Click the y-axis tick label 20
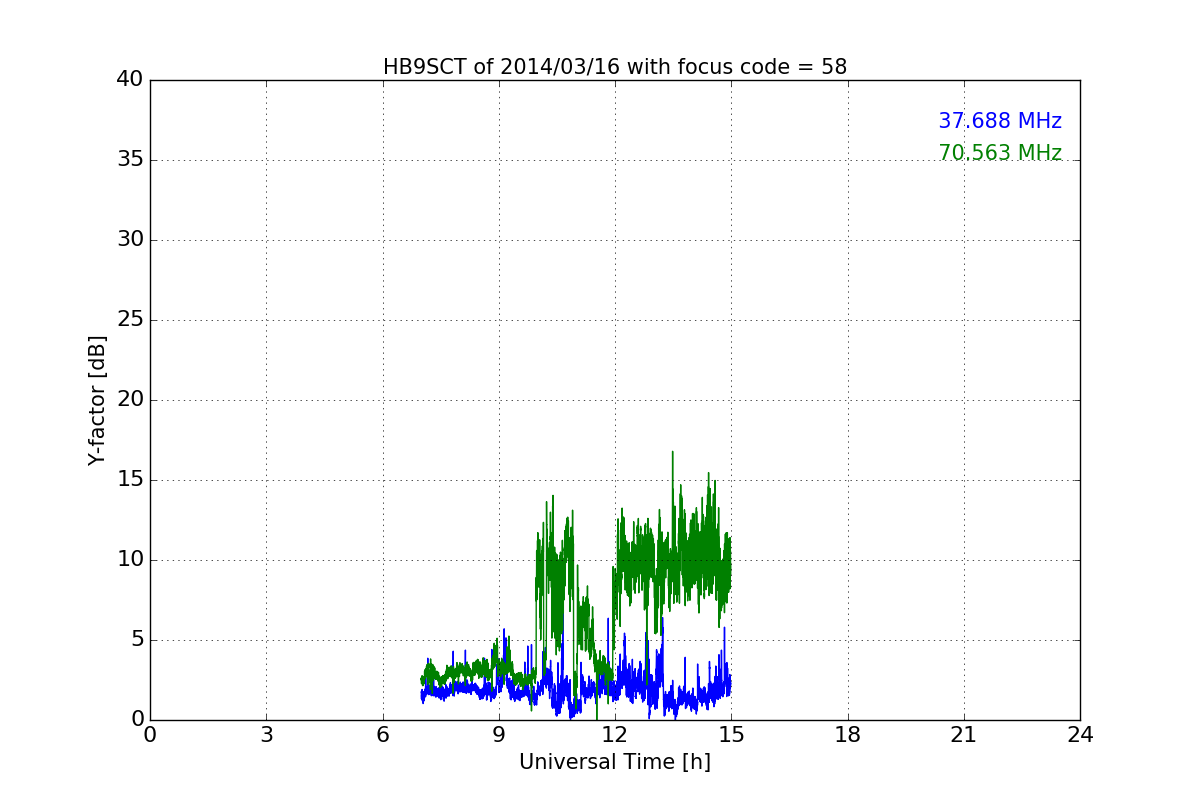1200x800 pixels. point(130,400)
